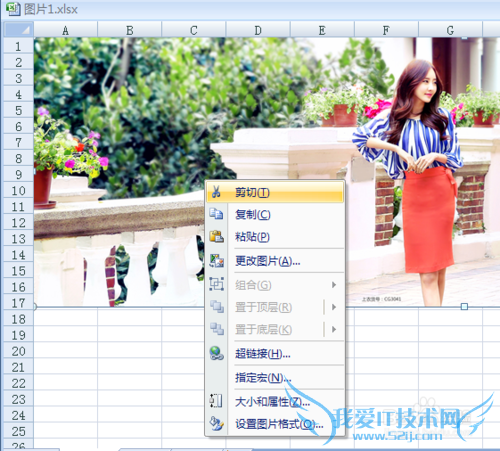Screen dimensions: 500x451
Task: Click the 置于底层(K) menu entry
Action: pyautogui.click(x=275, y=329)
